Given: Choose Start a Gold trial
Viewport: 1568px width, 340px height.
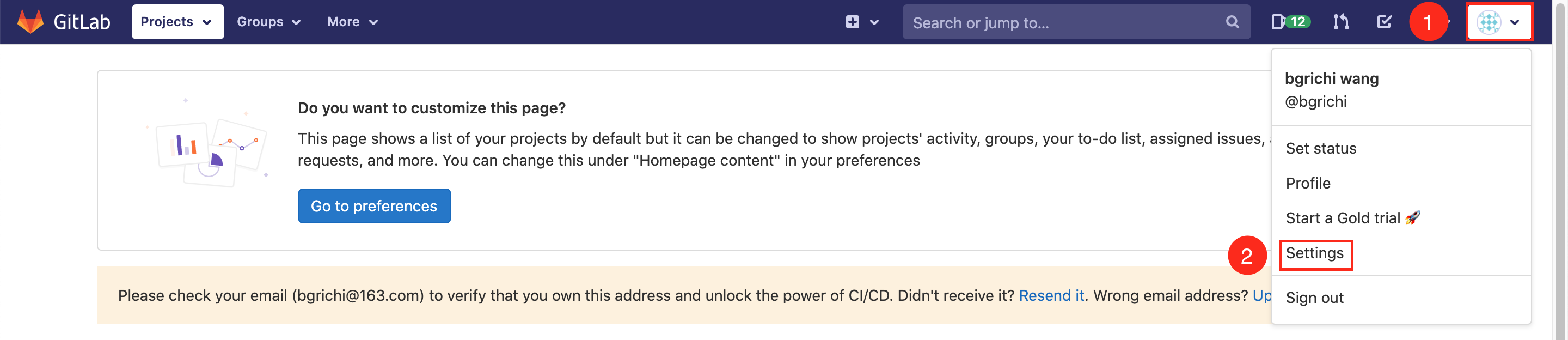Looking at the screenshot, I should point(1352,218).
